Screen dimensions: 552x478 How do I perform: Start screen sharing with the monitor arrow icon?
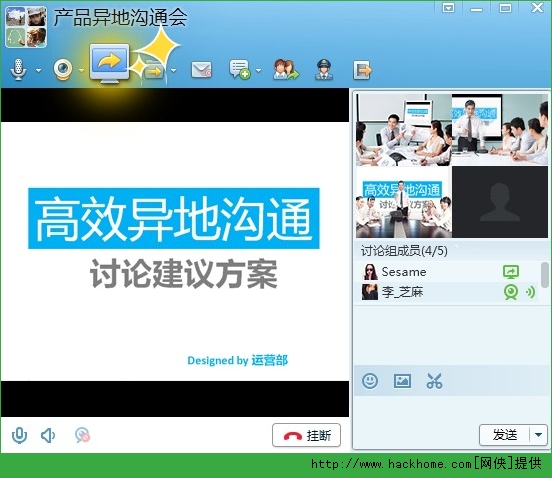[109, 63]
